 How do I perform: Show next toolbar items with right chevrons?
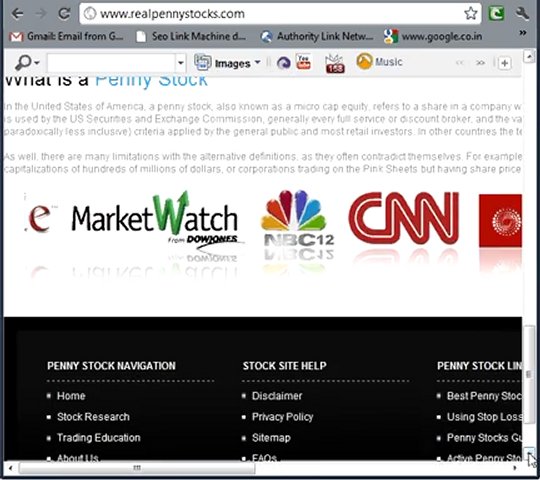[480, 63]
